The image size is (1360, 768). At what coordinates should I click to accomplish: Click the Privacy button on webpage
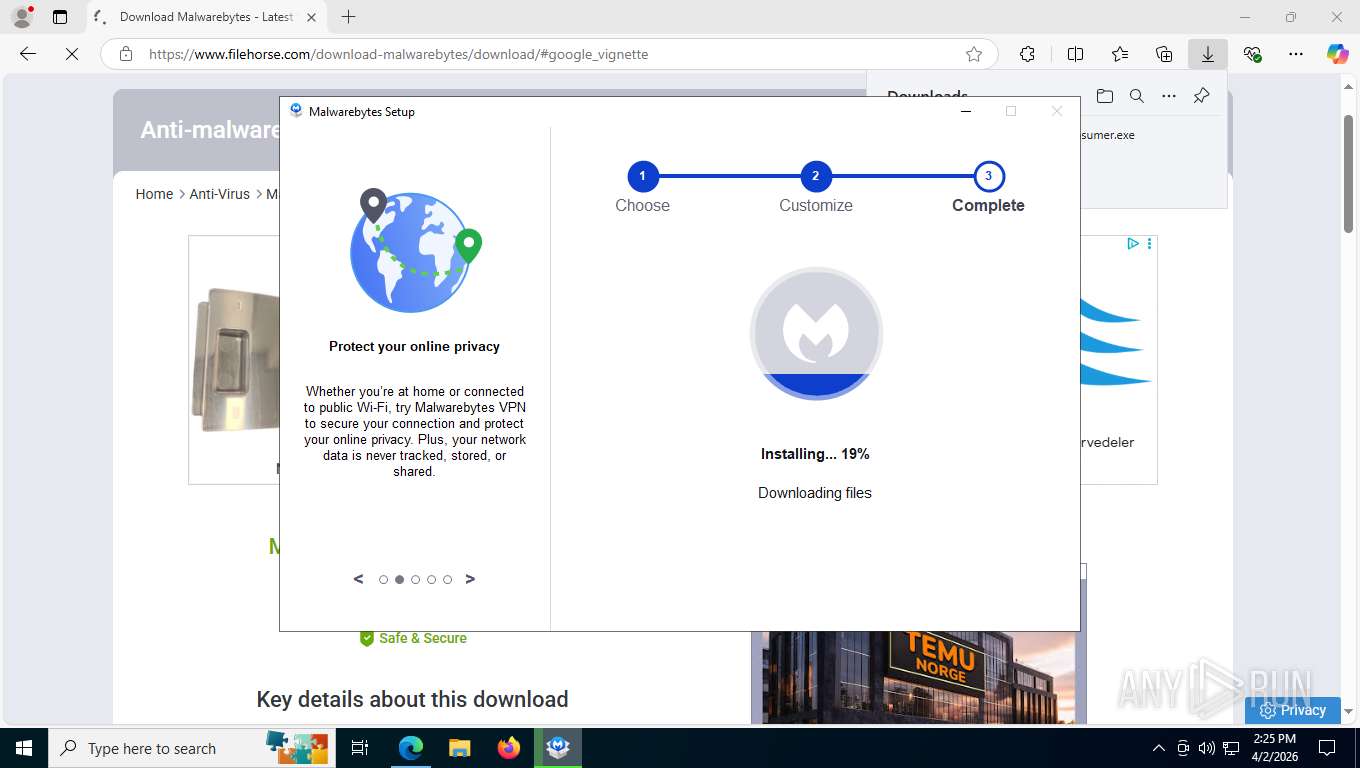point(1293,710)
